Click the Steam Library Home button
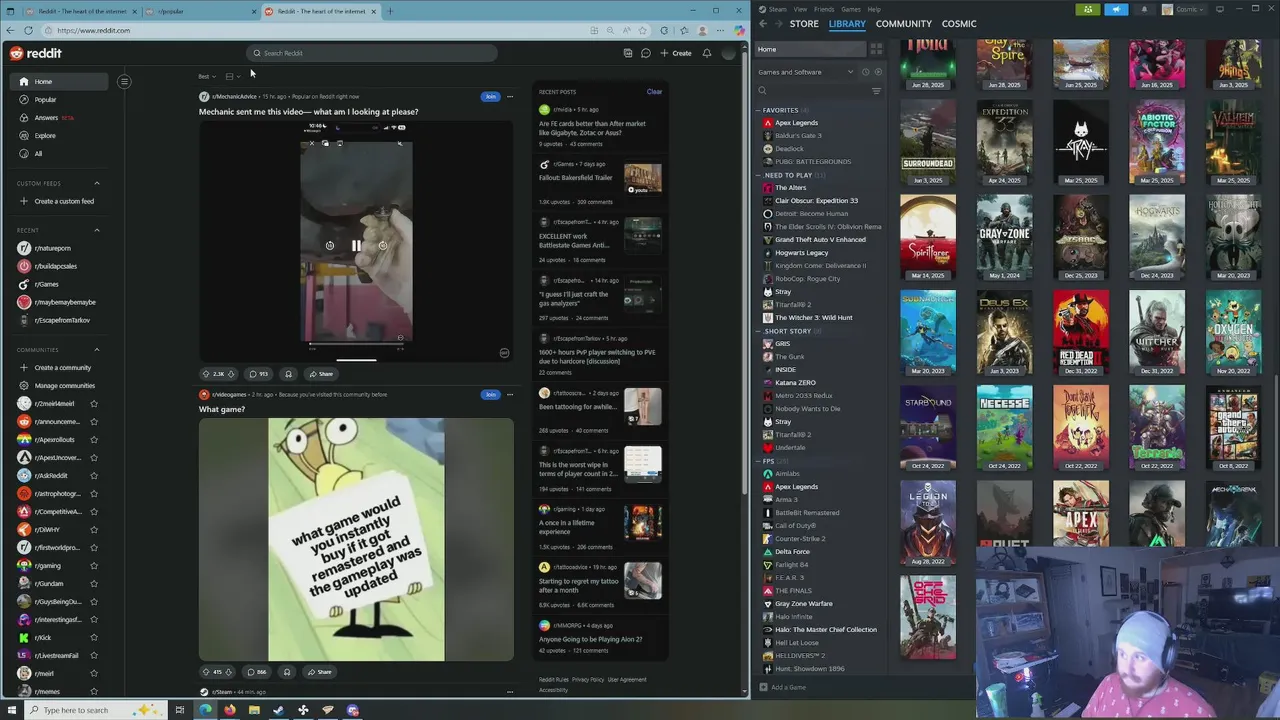Screen dimensions: 1280x720 pyautogui.click(x=811, y=49)
